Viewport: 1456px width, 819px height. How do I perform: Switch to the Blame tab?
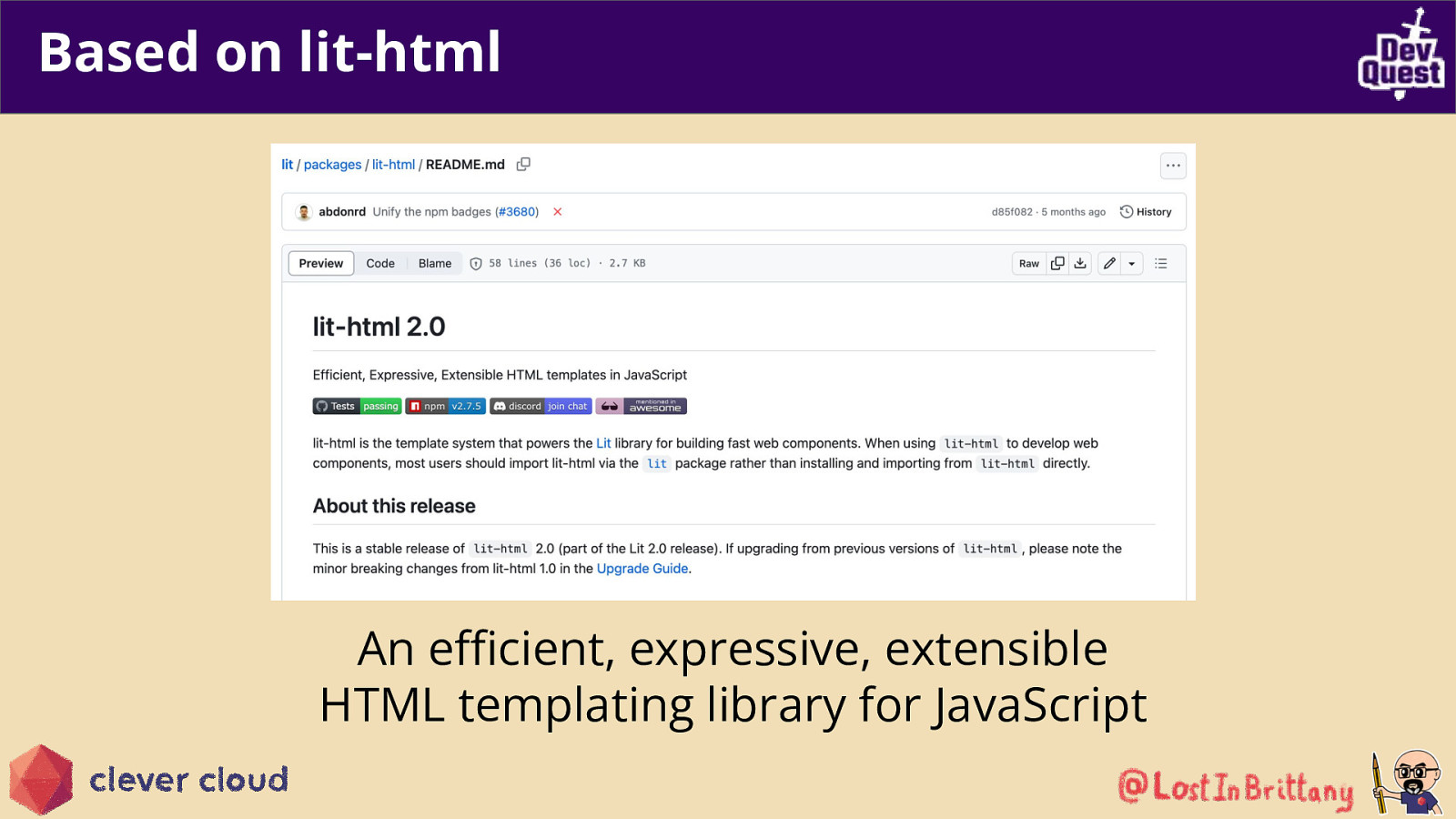tap(435, 264)
